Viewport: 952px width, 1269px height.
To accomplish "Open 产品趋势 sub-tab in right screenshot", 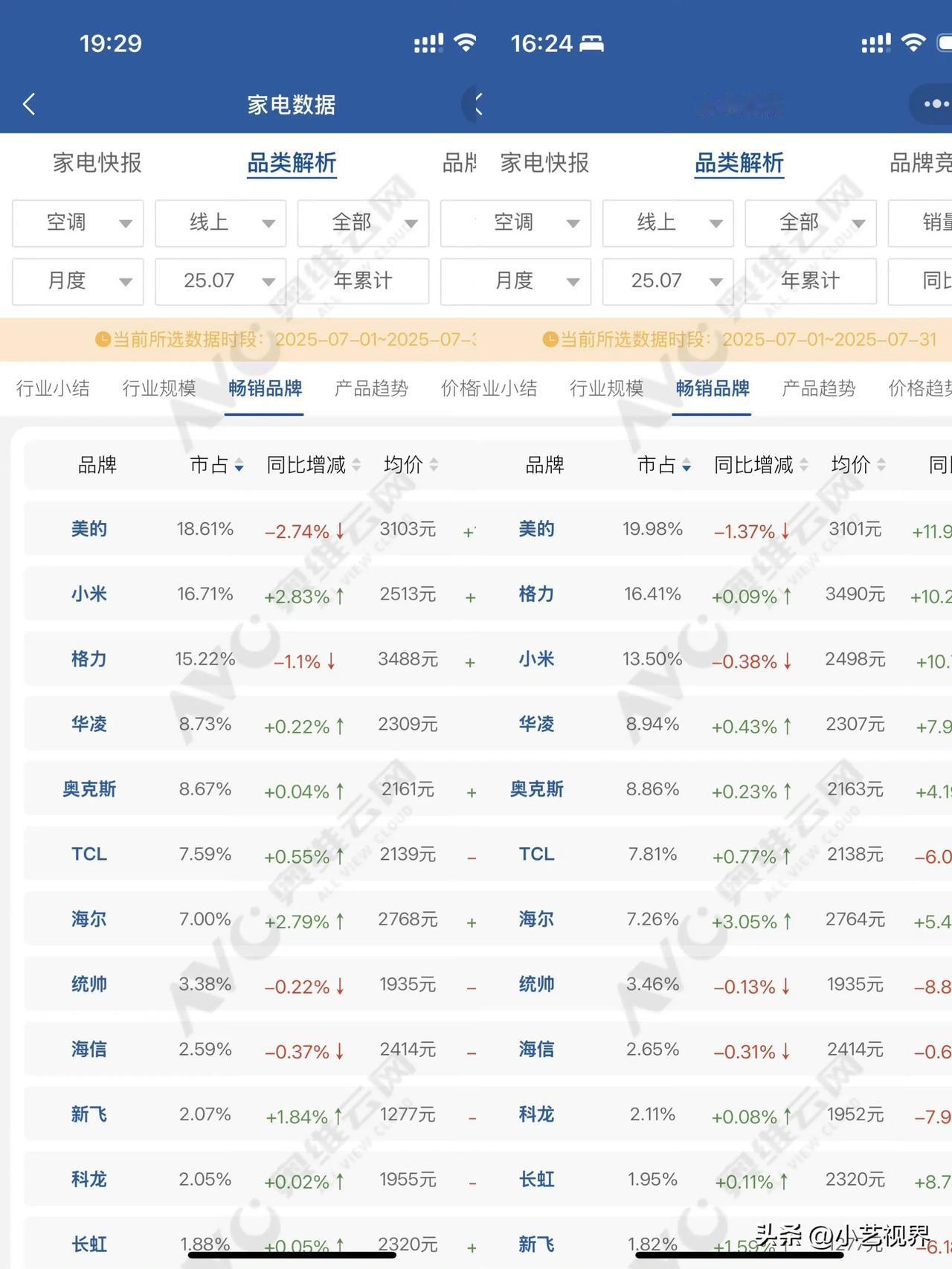I will coord(819,388).
